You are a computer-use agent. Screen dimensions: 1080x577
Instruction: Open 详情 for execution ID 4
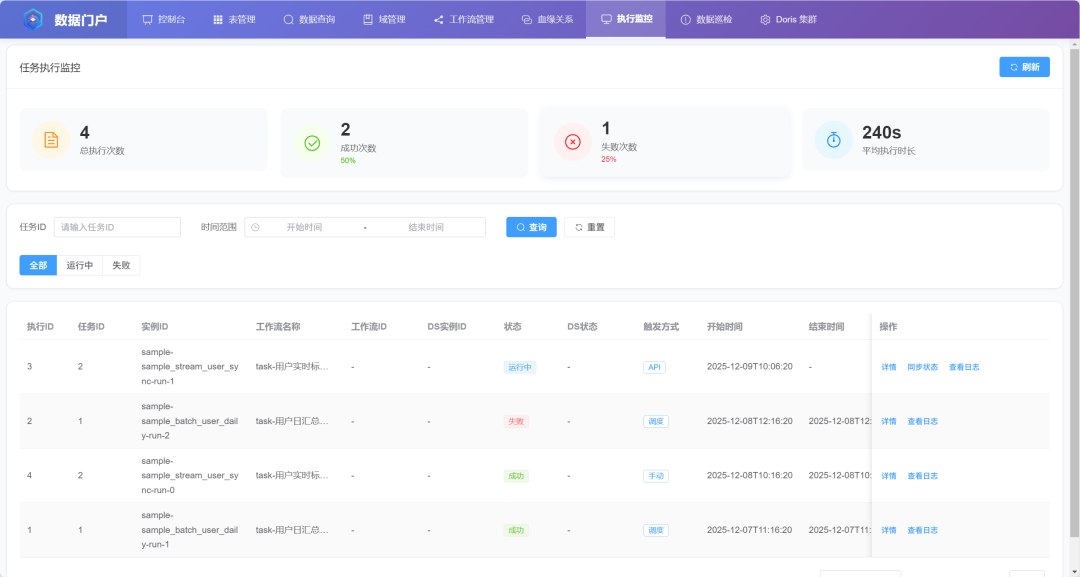coord(889,476)
